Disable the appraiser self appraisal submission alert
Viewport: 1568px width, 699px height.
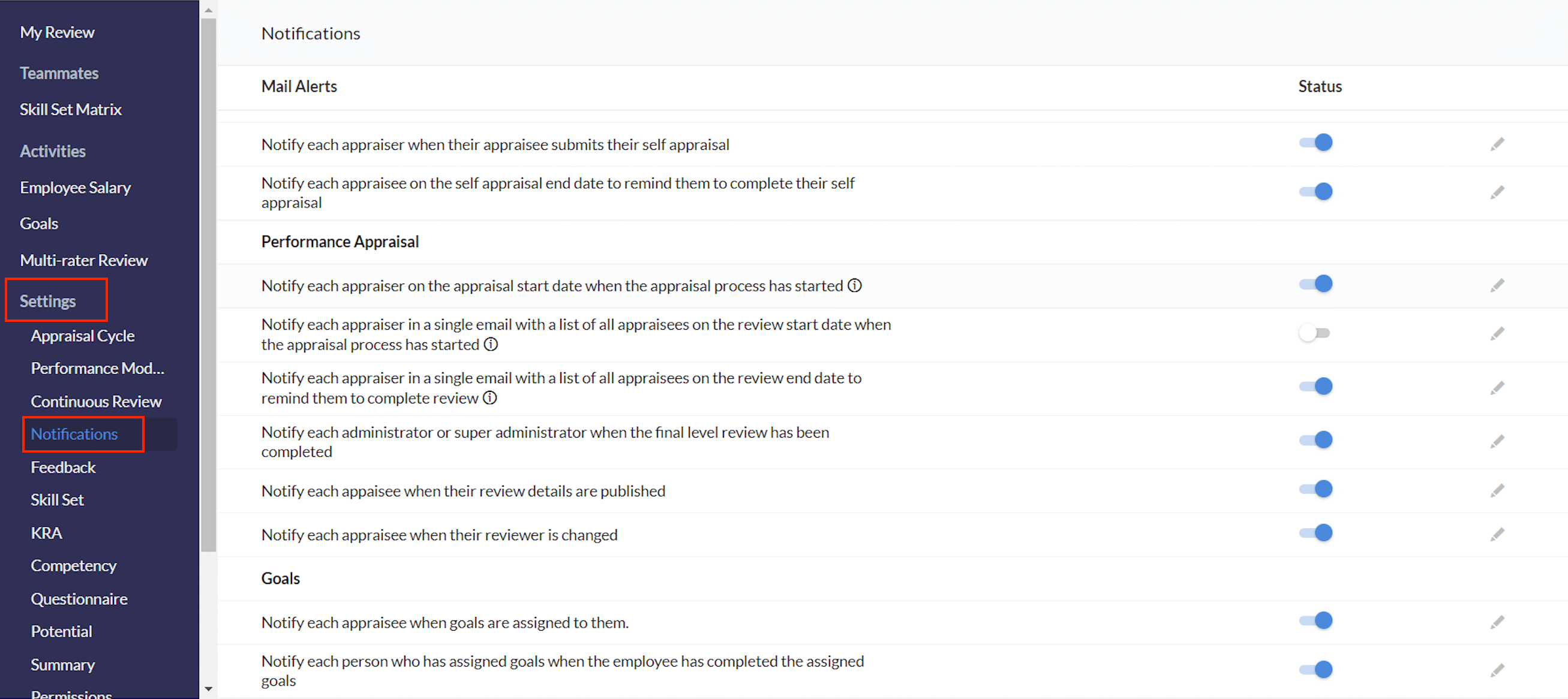(x=1316, y=143)
